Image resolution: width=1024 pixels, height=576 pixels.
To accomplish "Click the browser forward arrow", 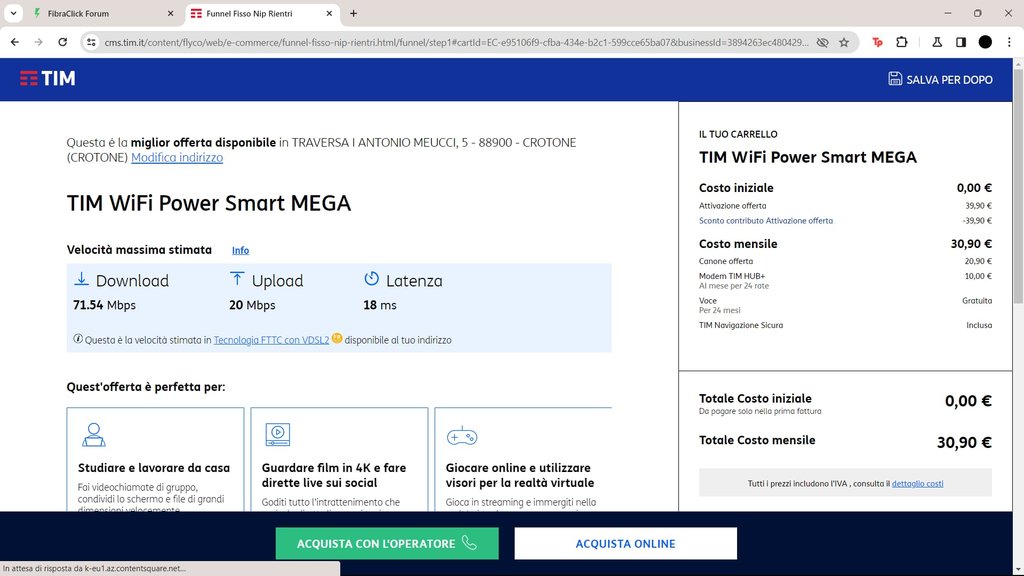I will click(x=39, y=42).
